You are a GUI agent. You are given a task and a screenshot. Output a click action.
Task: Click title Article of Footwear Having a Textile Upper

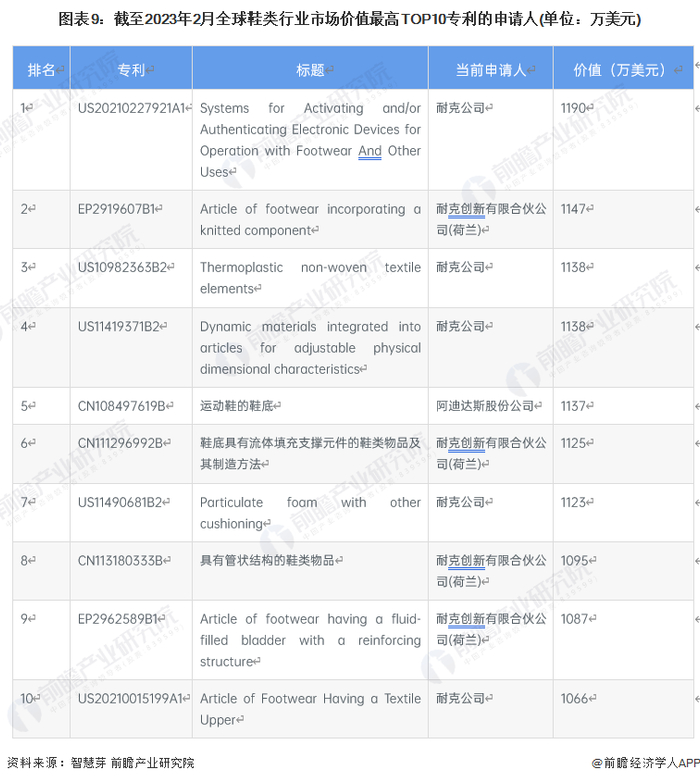tap(310, 709)
